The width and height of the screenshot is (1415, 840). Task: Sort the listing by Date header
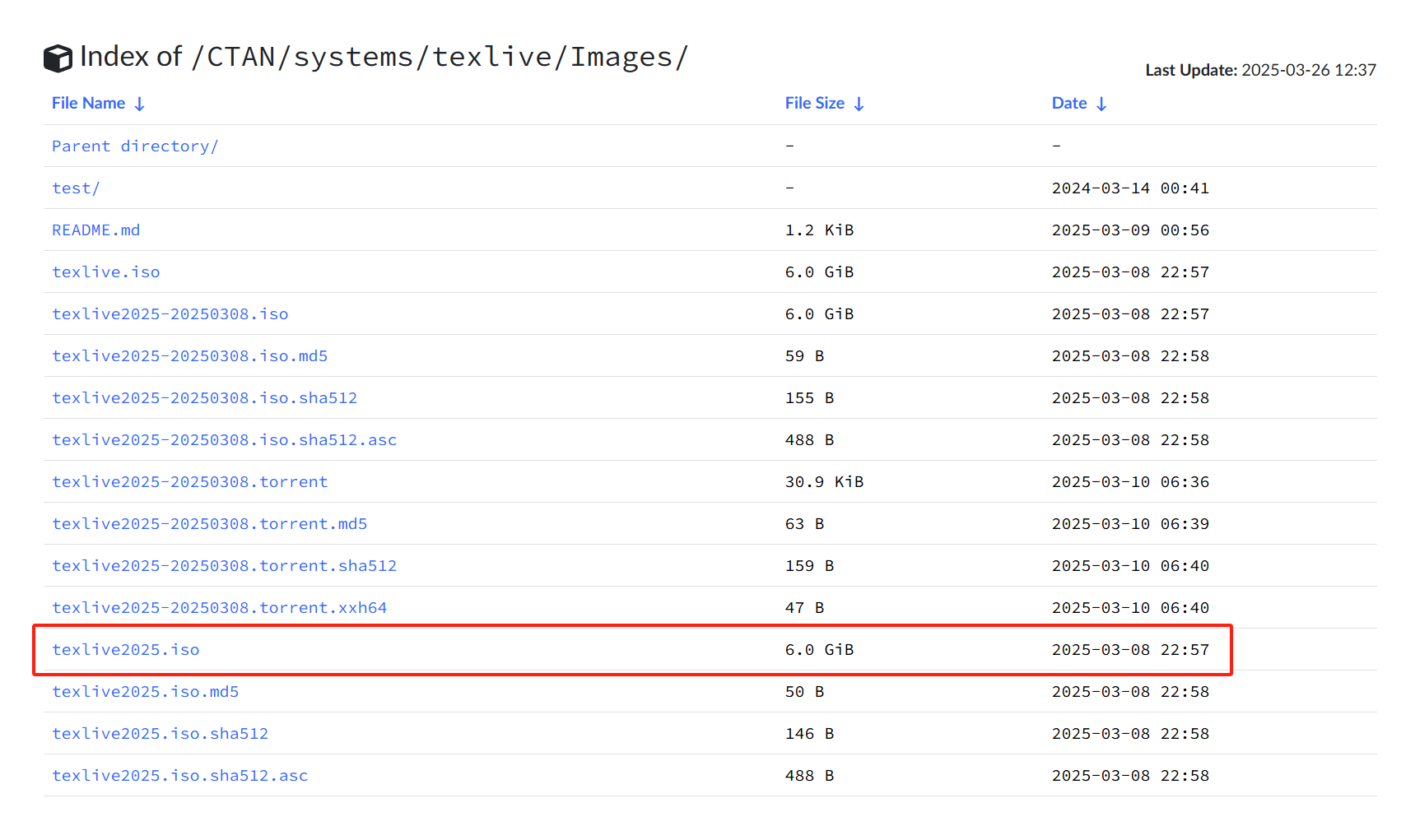(x=1068, y=104)
